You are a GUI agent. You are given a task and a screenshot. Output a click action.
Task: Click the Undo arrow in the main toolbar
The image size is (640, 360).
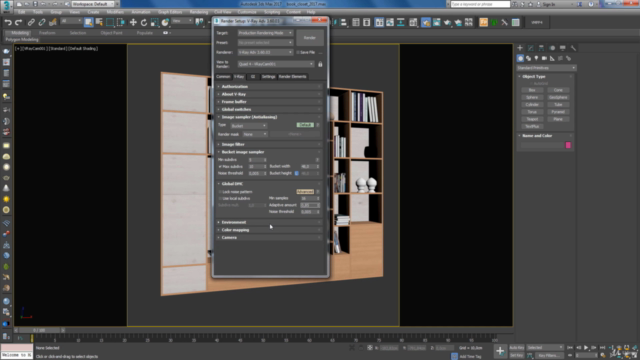coord(8,22)
